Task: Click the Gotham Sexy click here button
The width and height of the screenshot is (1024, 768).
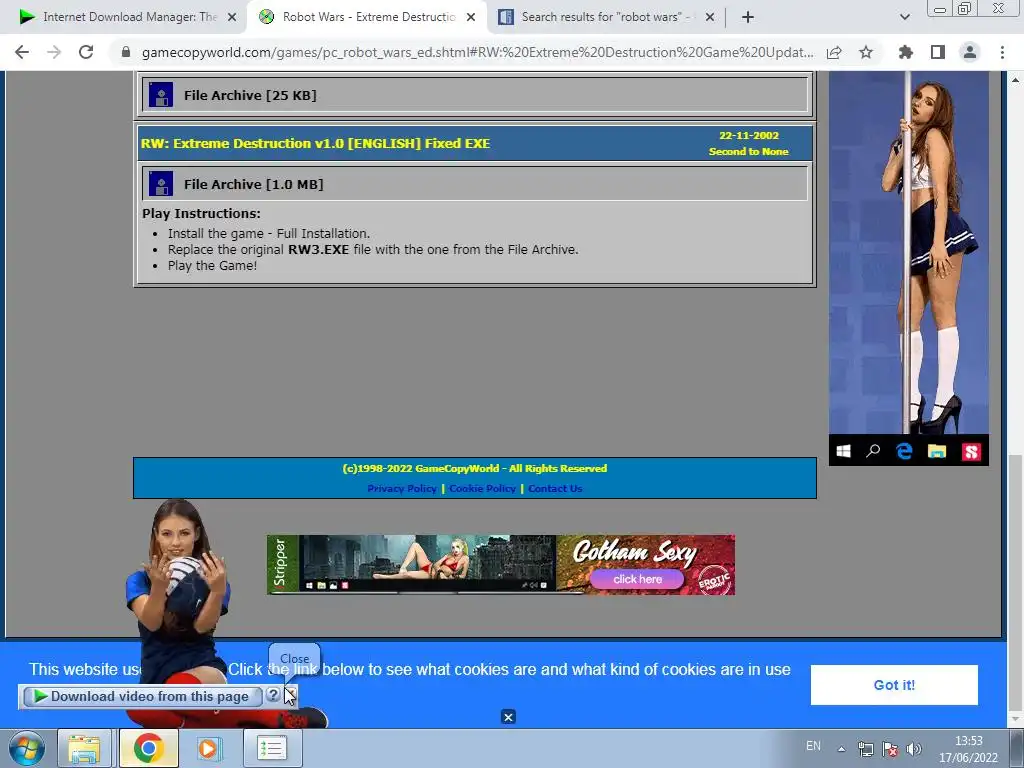Action: point(637,579)
